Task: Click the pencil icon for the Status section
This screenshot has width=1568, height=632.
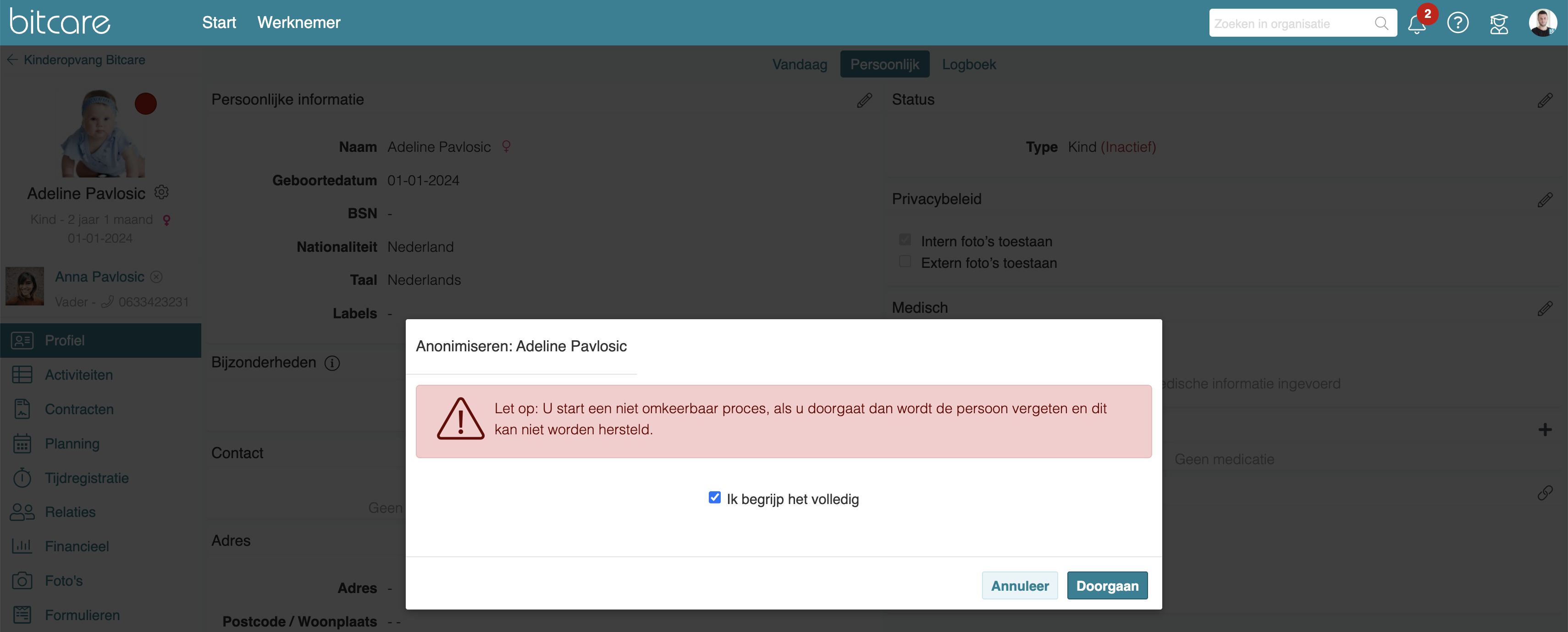Action: click(1544, 100)
